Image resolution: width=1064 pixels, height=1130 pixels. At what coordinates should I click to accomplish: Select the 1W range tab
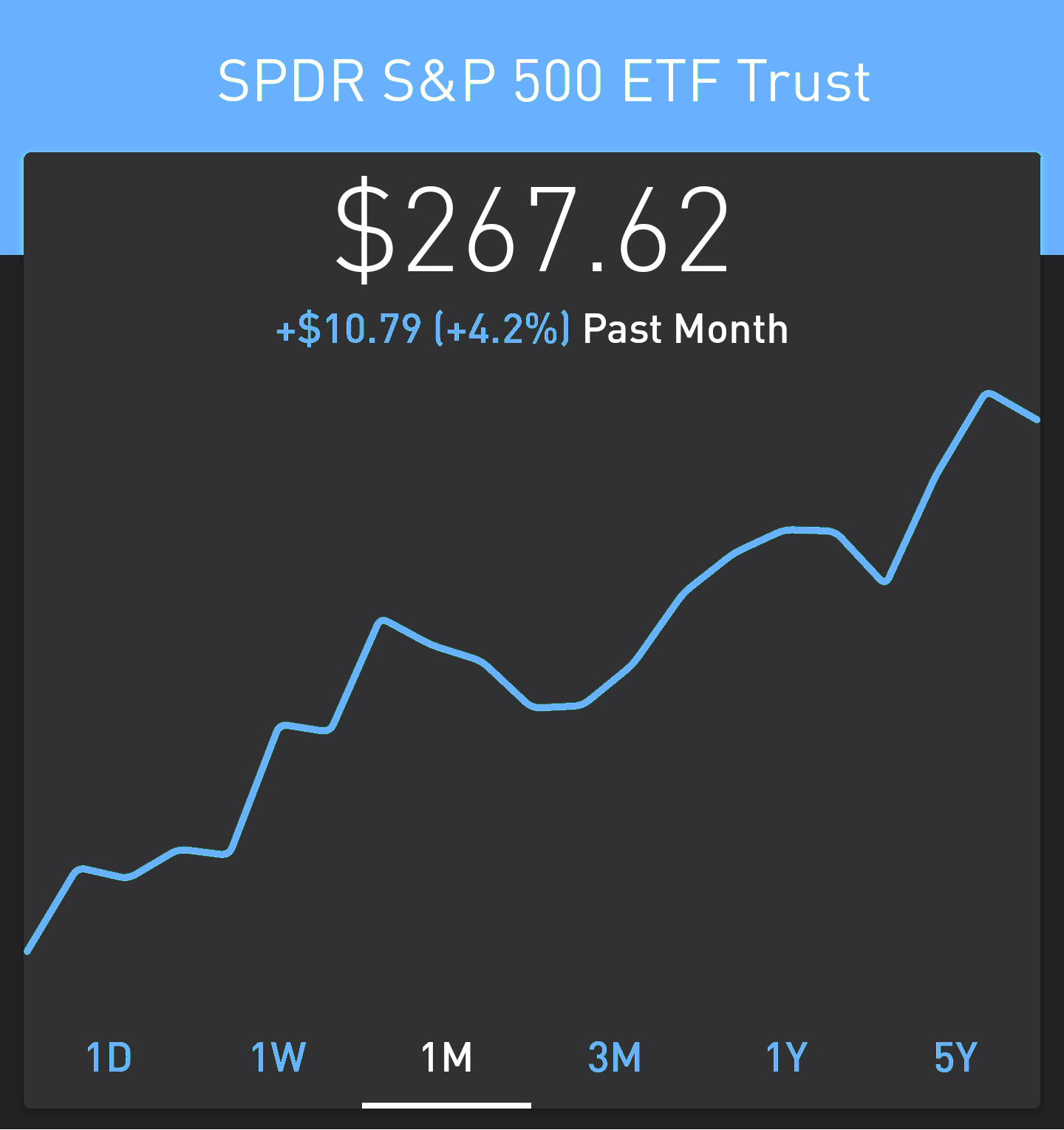pyautogui.click(x=278, y=1057)
